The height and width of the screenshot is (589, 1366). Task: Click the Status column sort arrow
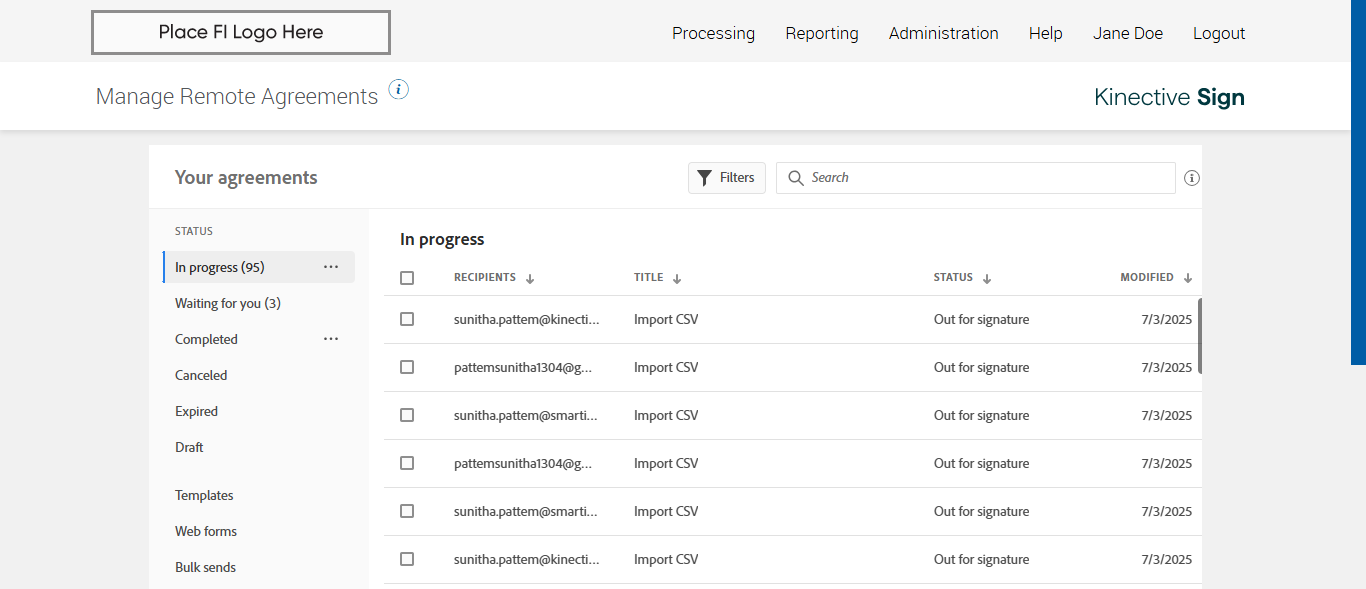[x=987, y=279]
